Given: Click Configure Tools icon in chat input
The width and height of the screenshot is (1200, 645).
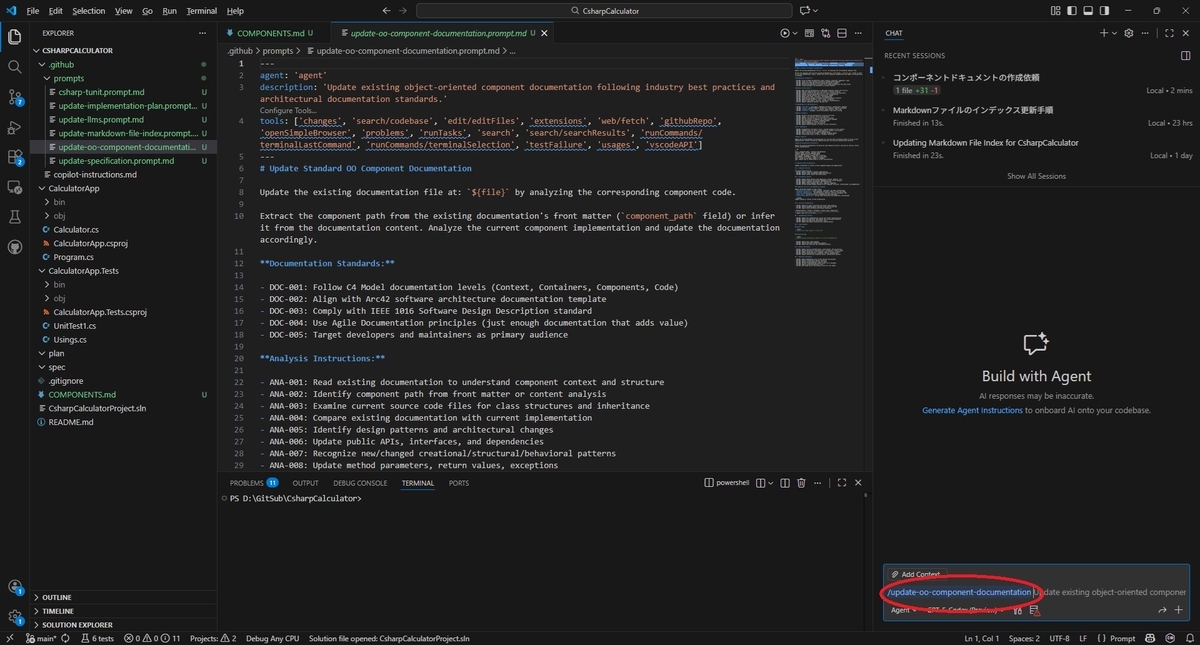Looking at the screenshot, I should click(x=1017, y=610).
